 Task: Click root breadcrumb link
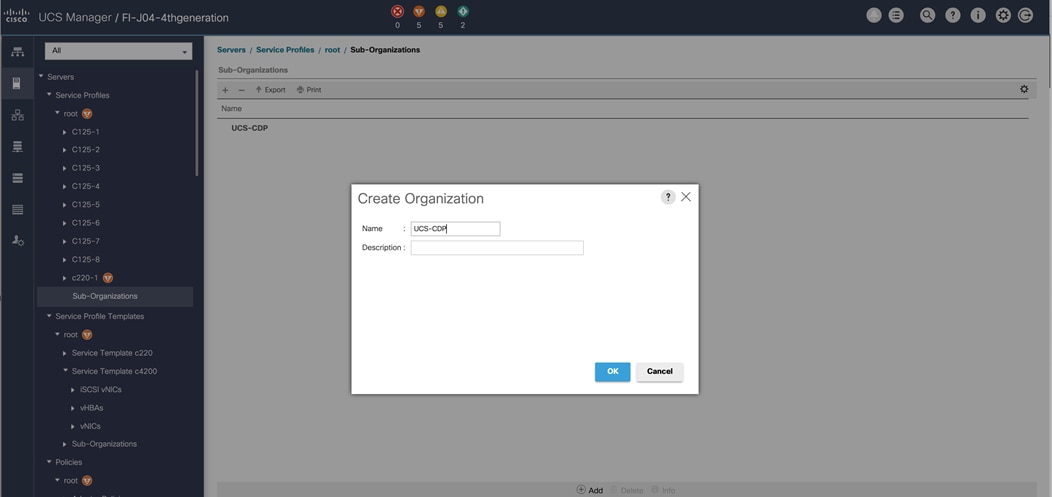click(x=333, y=50)
